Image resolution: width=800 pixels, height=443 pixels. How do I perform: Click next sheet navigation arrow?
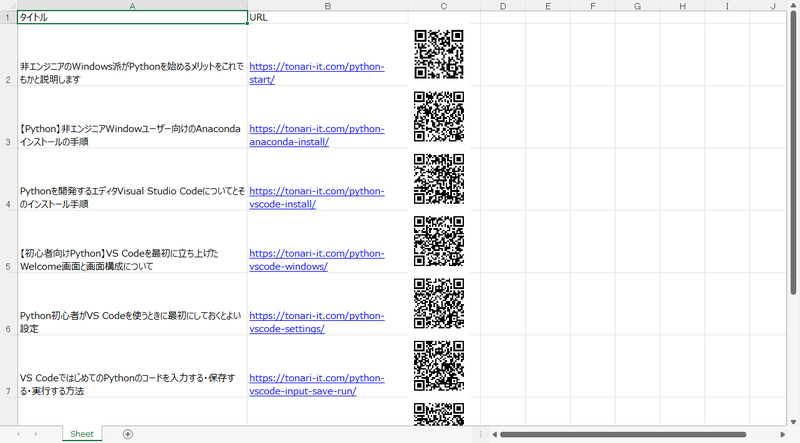pyautogui.click(x=36, y=434)
